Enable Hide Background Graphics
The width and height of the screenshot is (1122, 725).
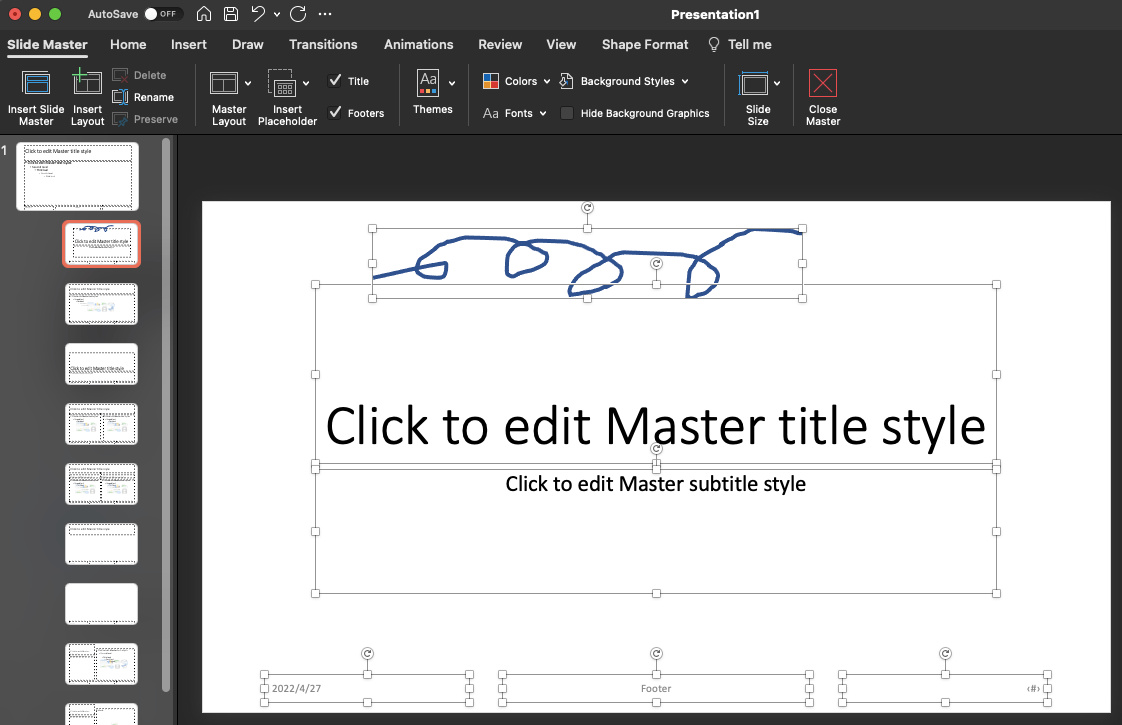567,113
